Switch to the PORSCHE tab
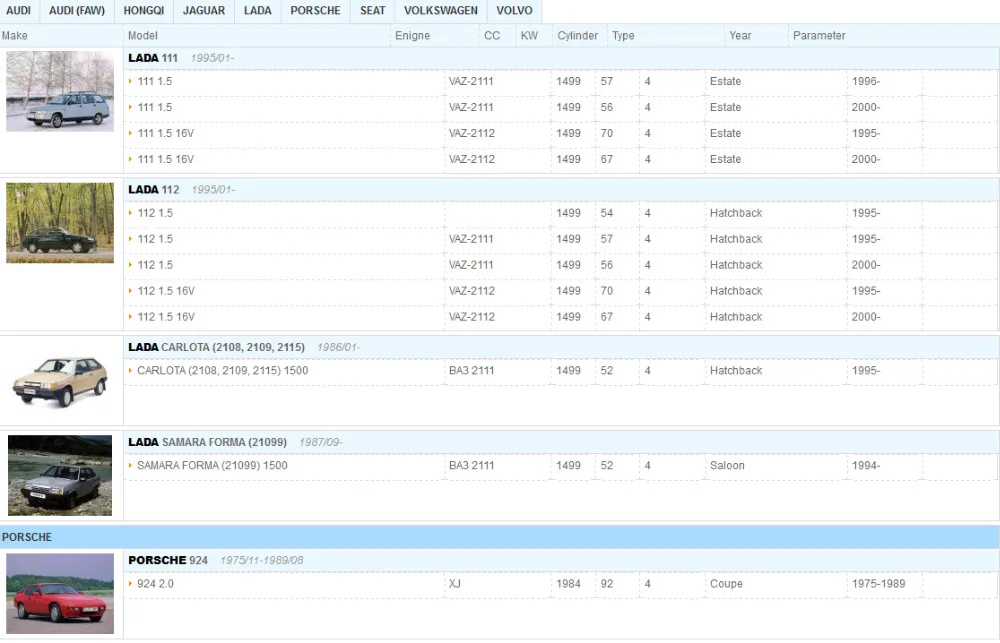 tap(315, 11)
